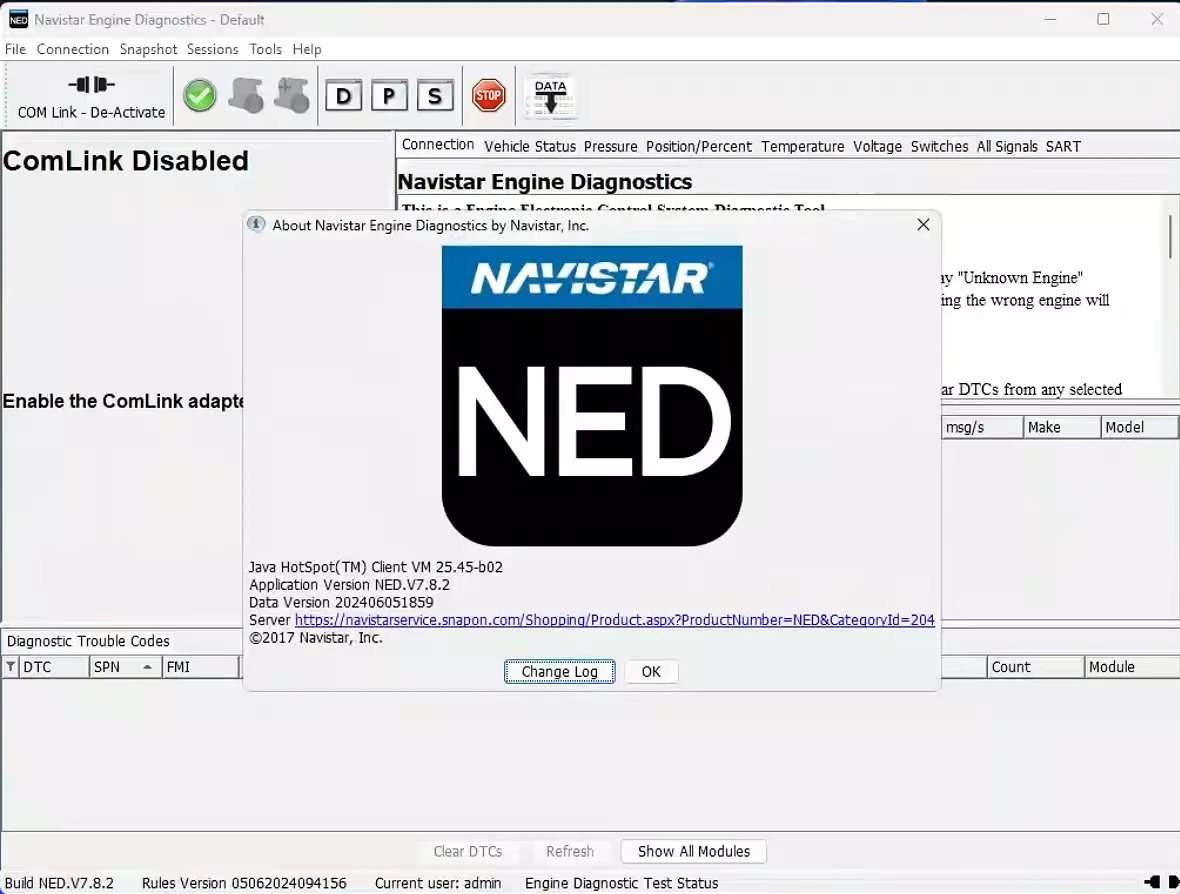This screenshot has height=894, width=1180.
Task: Open the DATA recorder tool
Action: (x=550, y=95)
